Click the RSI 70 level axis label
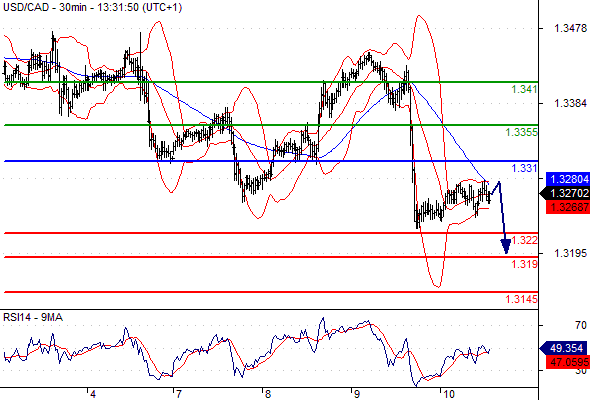This screenshot has height=400, width=590. click(x=581, y=325)
